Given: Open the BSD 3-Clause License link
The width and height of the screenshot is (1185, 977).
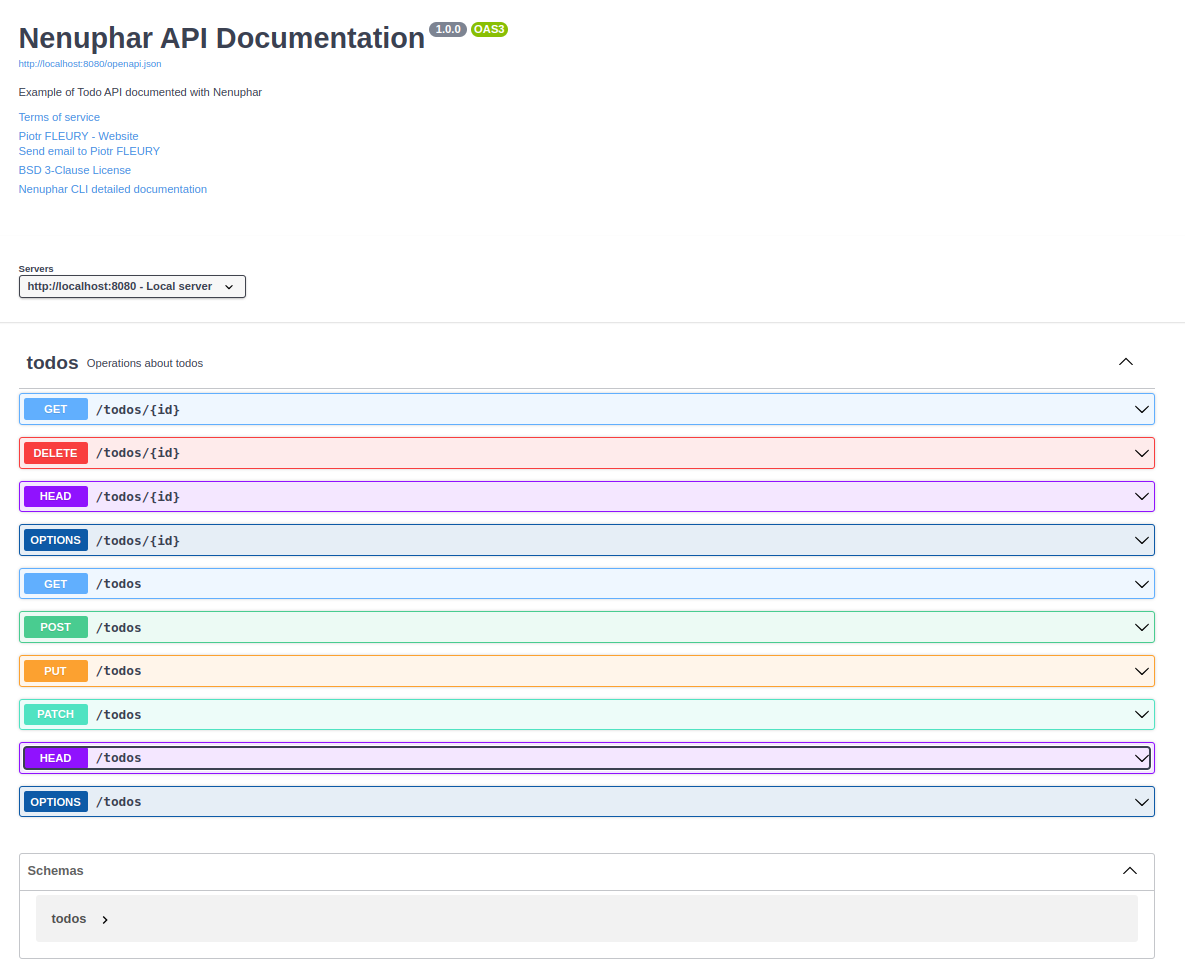Looking at the screenshot, I should pos(75,170).
